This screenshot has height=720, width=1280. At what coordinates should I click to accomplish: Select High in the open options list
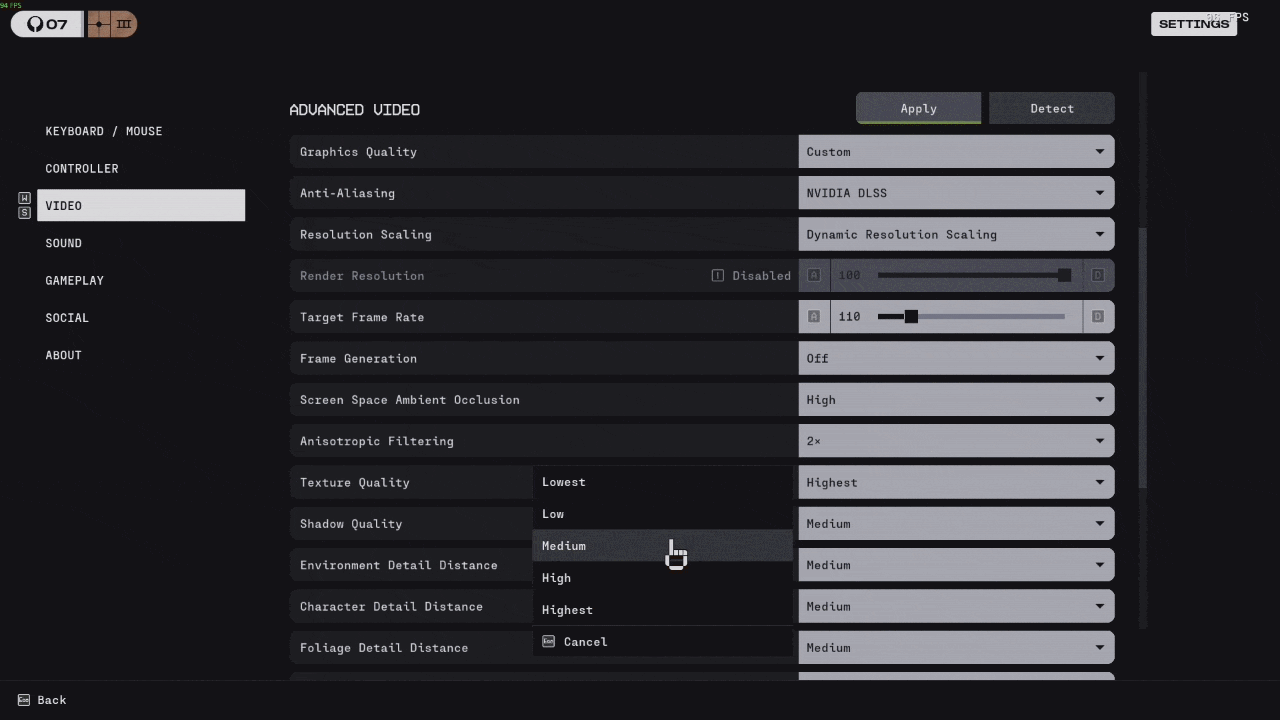(x=663, y=578)
